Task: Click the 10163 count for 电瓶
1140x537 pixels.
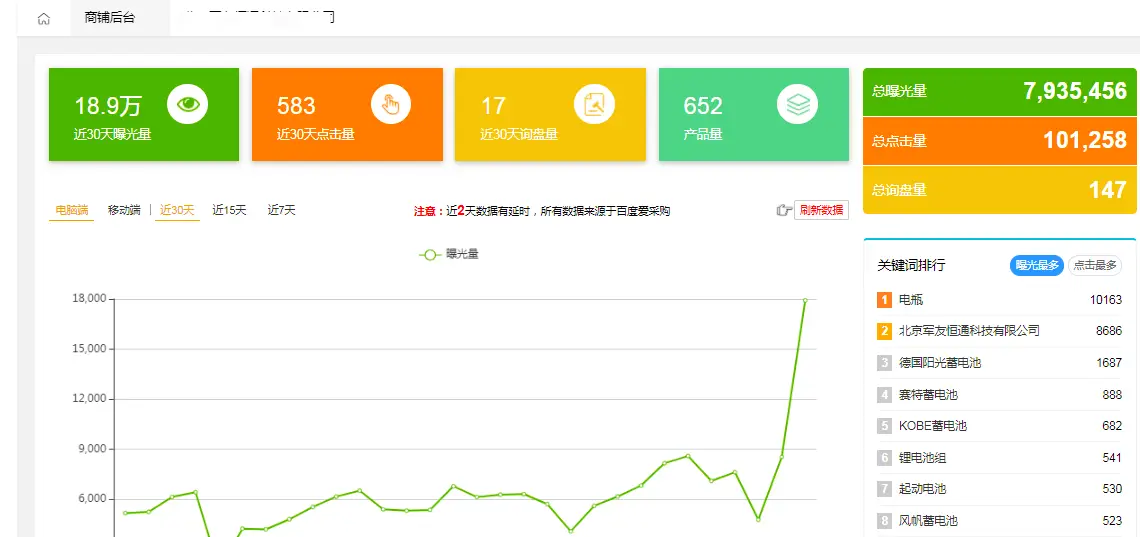Action: (1107, 299)
